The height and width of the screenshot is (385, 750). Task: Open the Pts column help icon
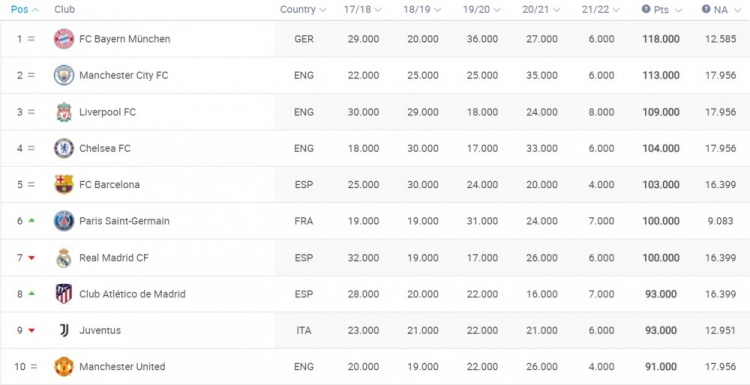646,9
